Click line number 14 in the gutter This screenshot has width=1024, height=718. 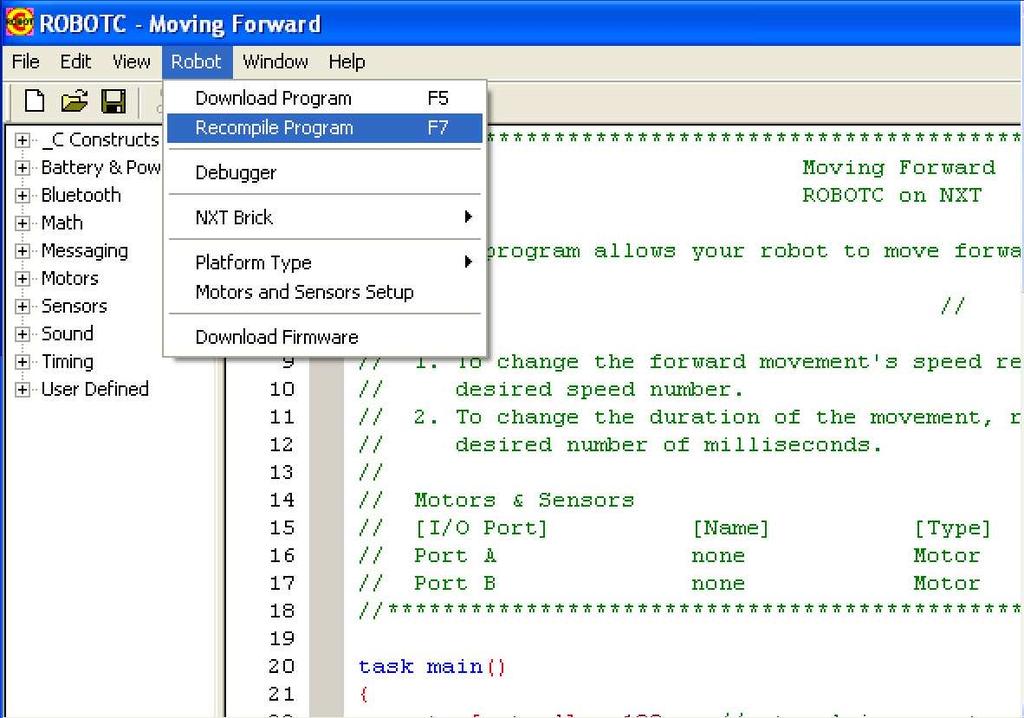click(282, 500)
